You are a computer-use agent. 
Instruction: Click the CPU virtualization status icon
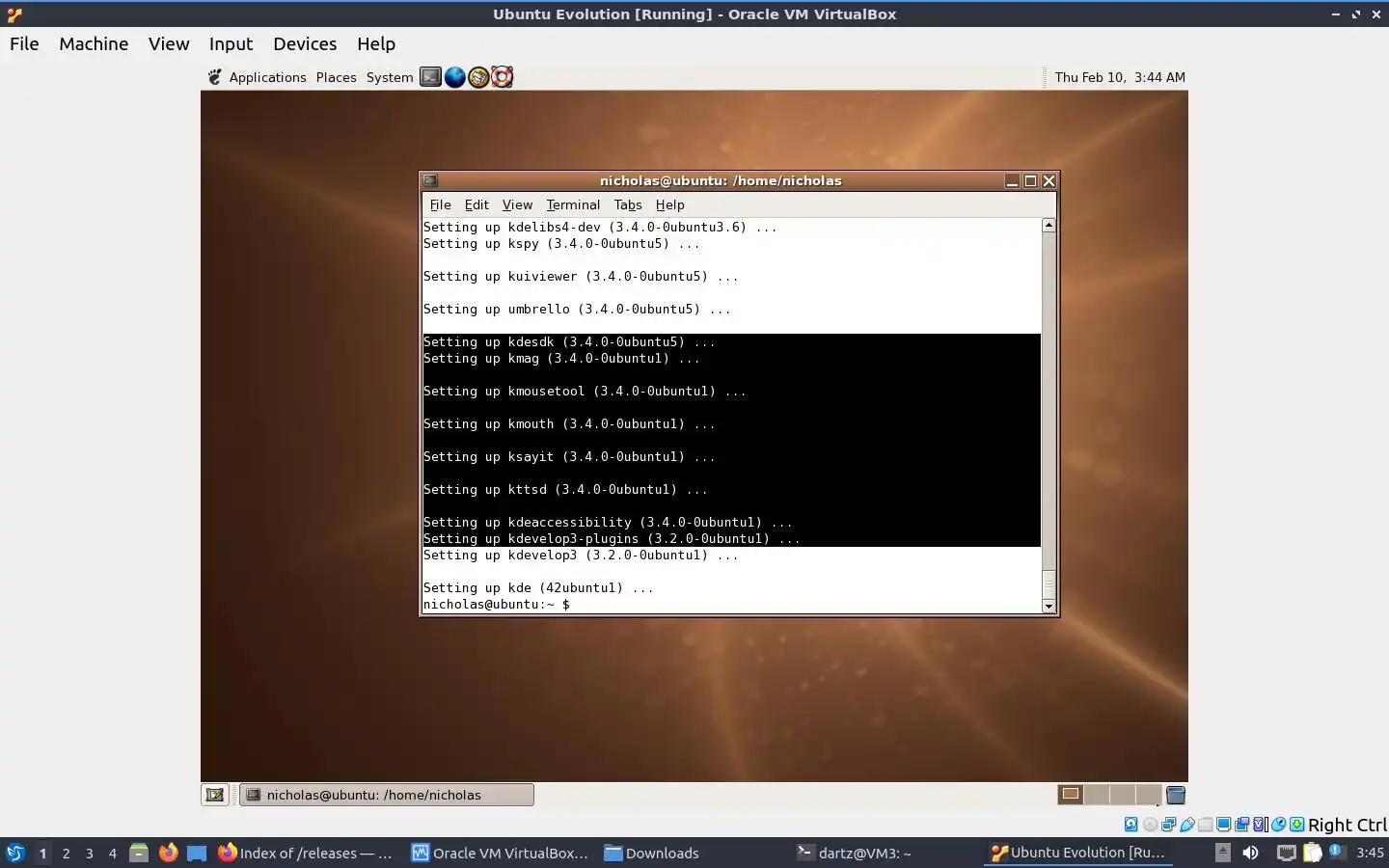(x=1260, y=825)
